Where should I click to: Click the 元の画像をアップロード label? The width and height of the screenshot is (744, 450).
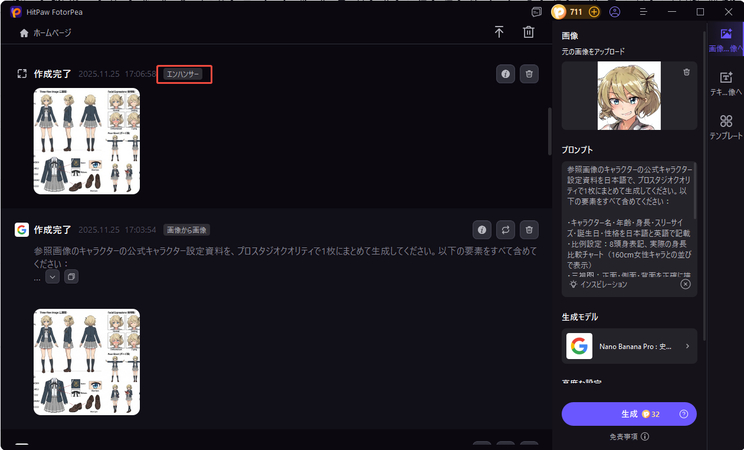(x=593, y=51)
